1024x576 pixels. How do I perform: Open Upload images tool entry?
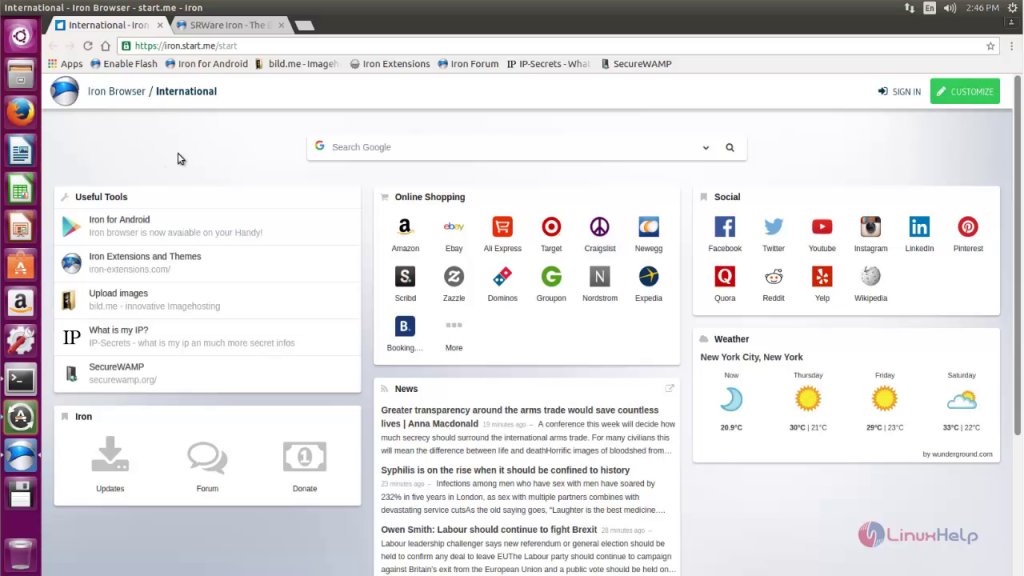pos(208,300)
